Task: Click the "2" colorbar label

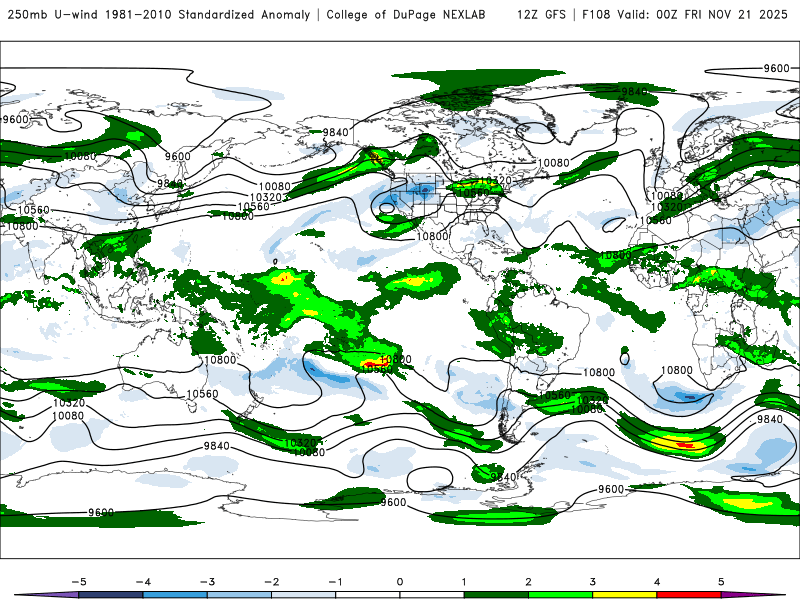Action: point(529,582)
